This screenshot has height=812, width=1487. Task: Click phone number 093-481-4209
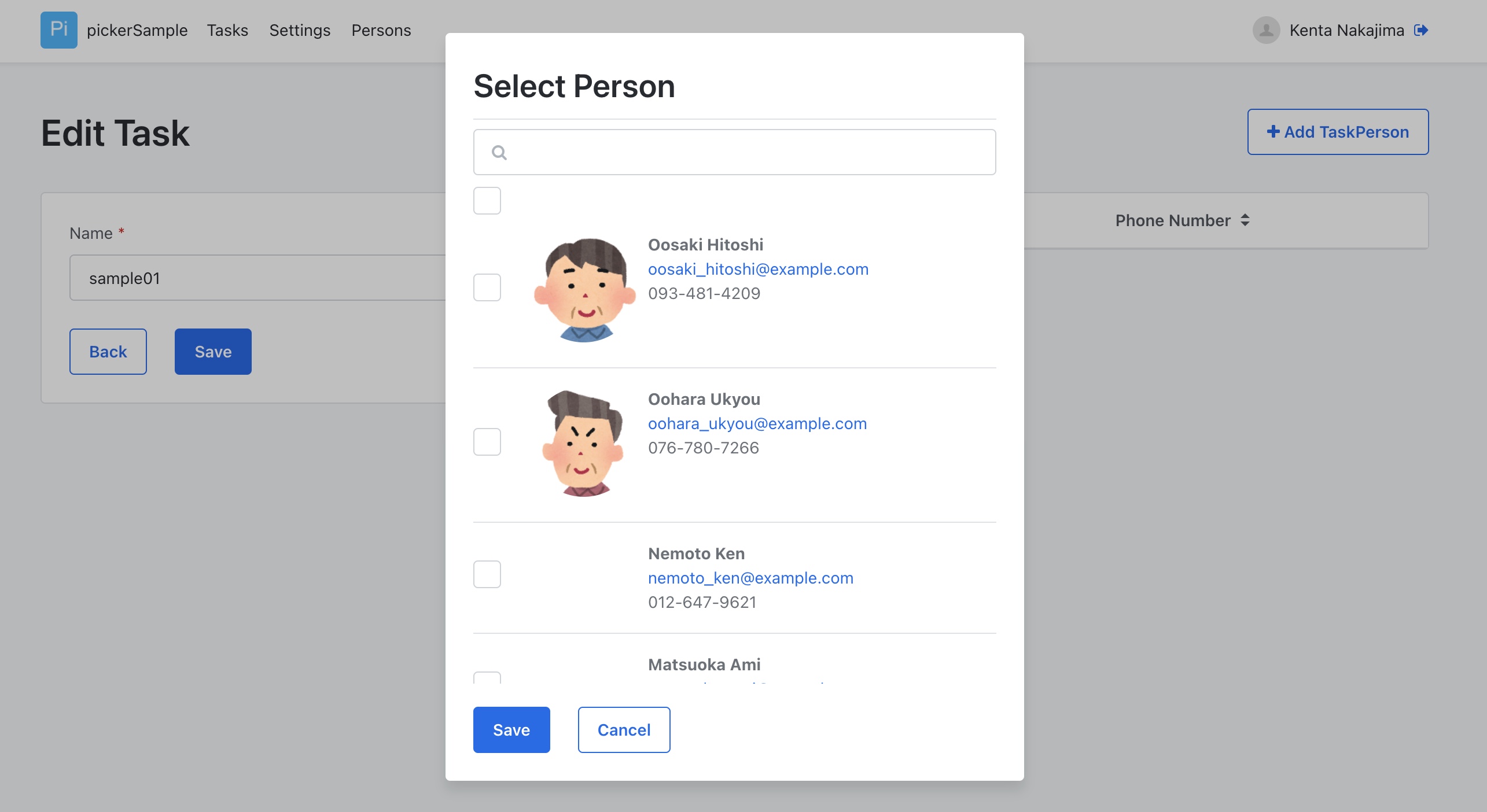[704, 293]
